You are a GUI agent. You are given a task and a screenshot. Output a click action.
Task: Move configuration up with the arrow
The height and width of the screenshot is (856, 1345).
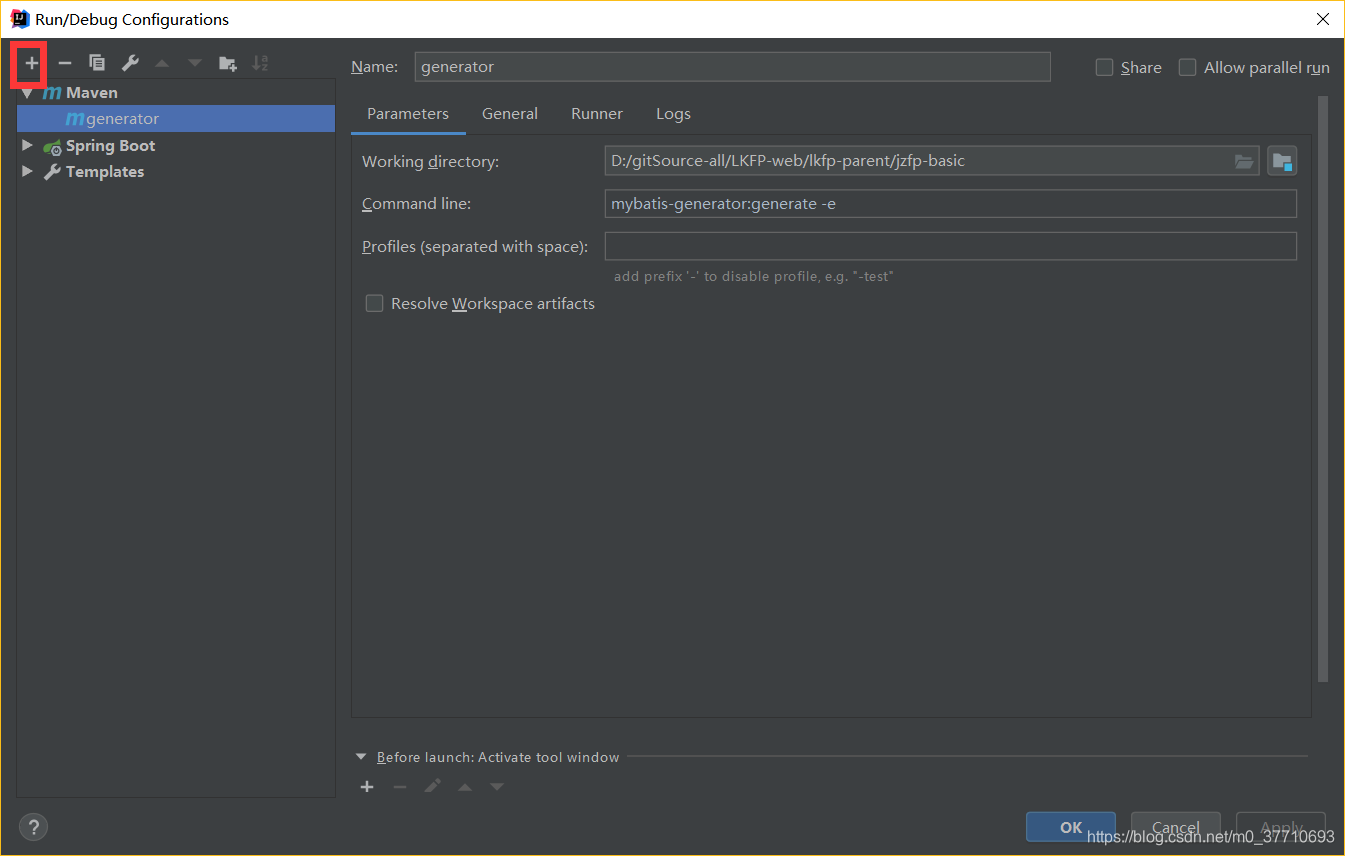click(162, 63)
